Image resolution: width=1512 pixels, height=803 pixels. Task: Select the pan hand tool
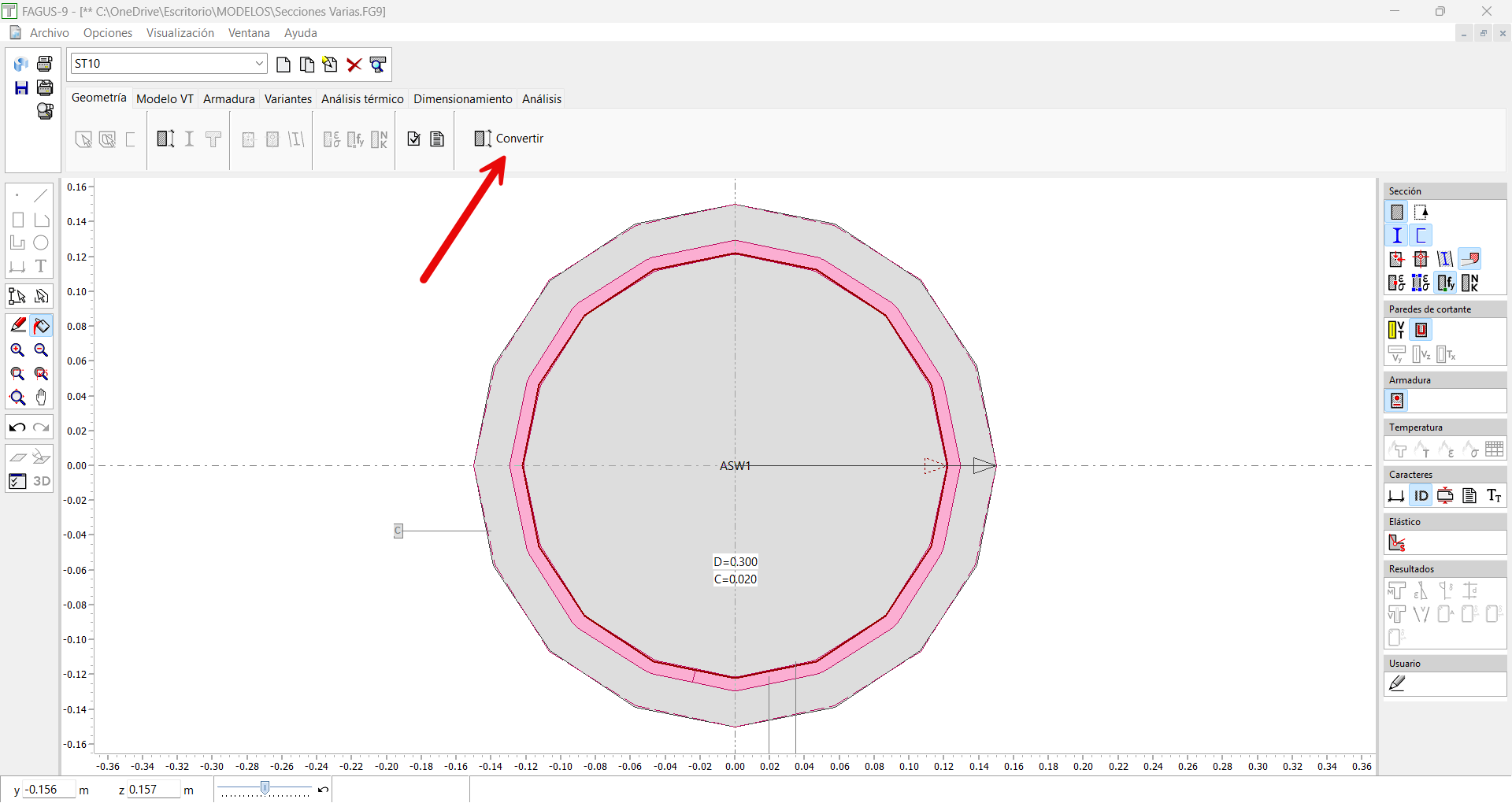coord(41,398)
